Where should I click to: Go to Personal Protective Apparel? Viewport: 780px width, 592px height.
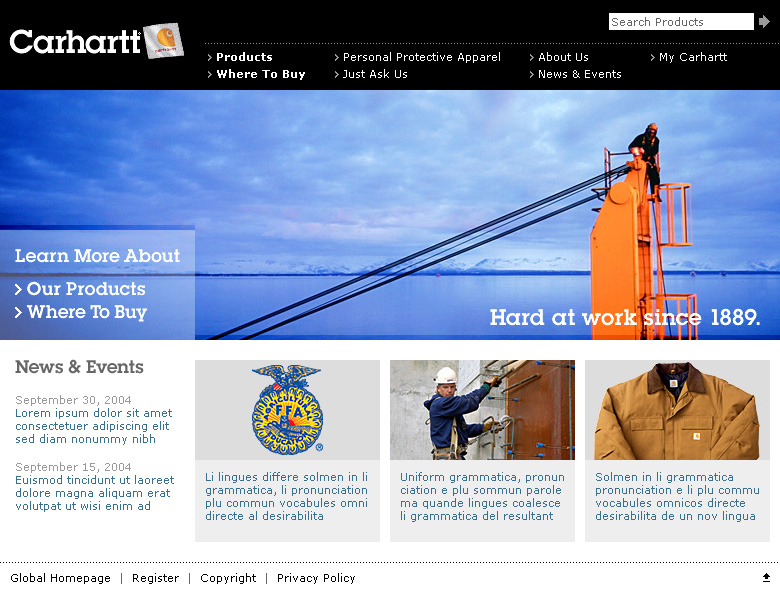[x=422, y=57]
